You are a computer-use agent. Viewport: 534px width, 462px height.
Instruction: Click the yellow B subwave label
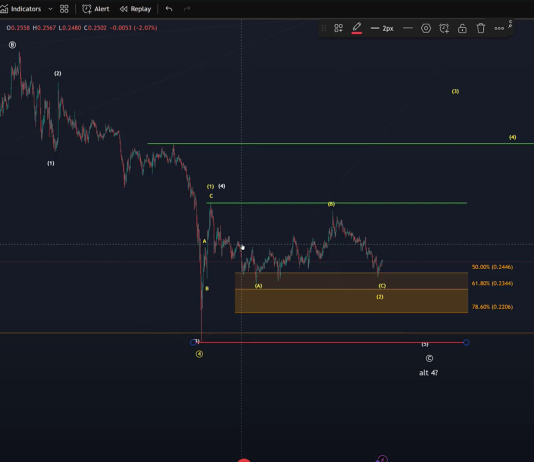207,289
